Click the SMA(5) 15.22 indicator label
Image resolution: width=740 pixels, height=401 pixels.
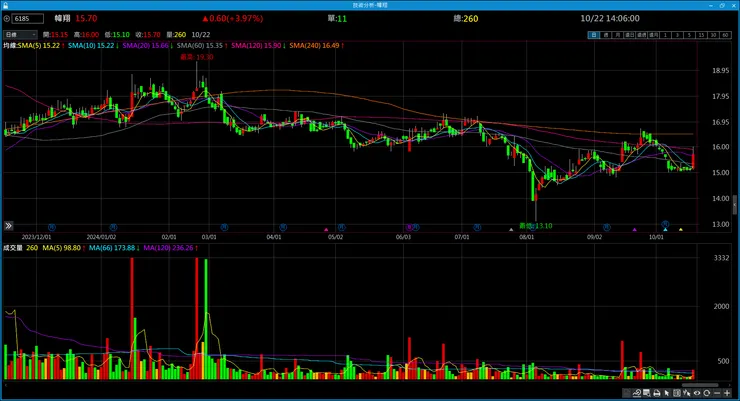tap(41, 46)
